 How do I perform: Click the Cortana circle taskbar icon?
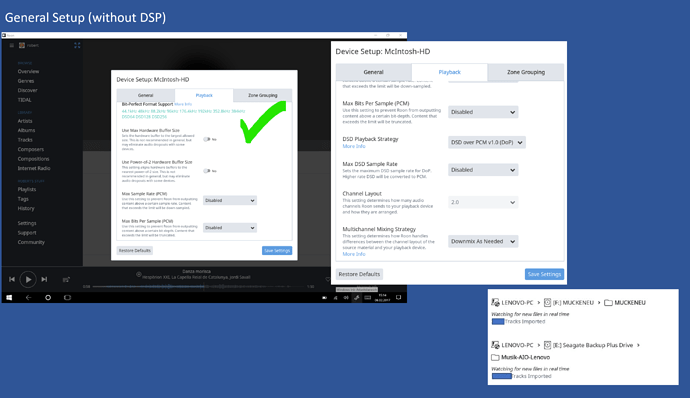[x=48, y=298]
